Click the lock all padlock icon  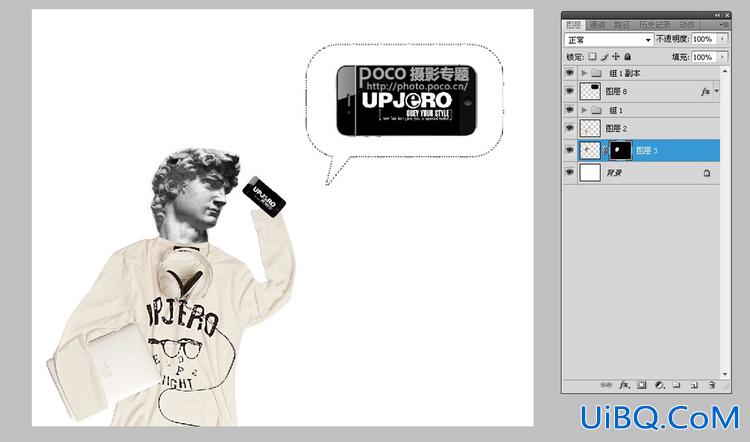click(628, 56)
